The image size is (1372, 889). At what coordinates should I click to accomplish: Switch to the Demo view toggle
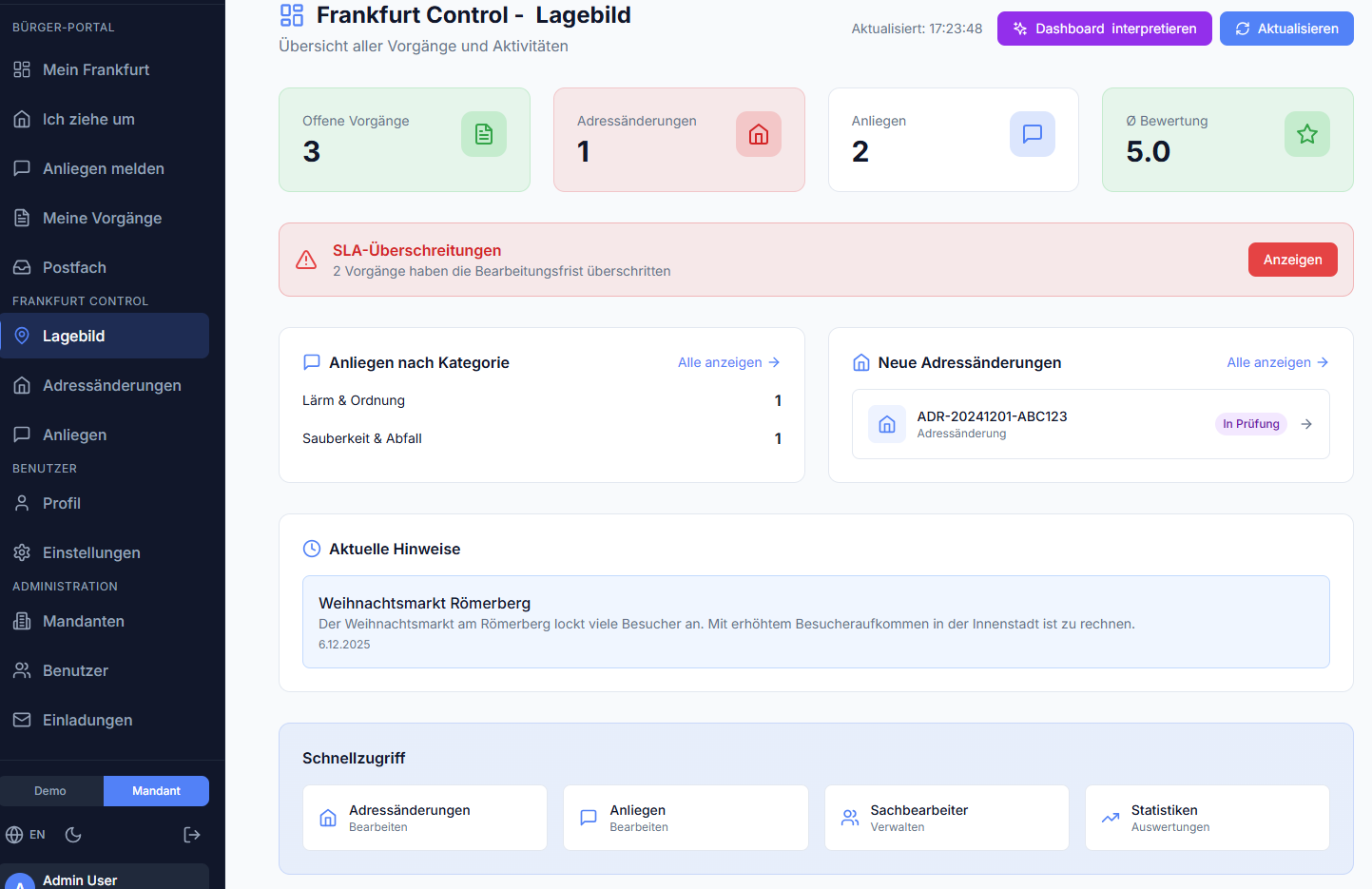coord(51,790)
